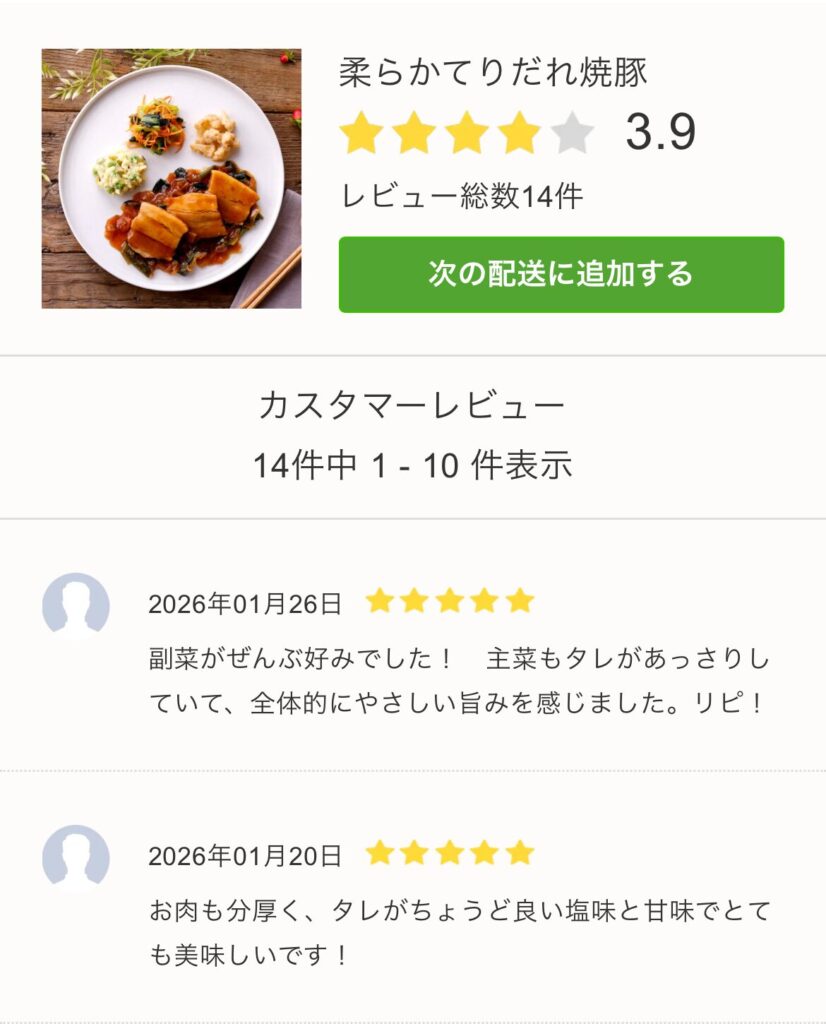Image resolution: width=826 pixels, height=1024 pixels.
Task: Click the date 2026年01月20日
Action: click(x=245, y=856)
